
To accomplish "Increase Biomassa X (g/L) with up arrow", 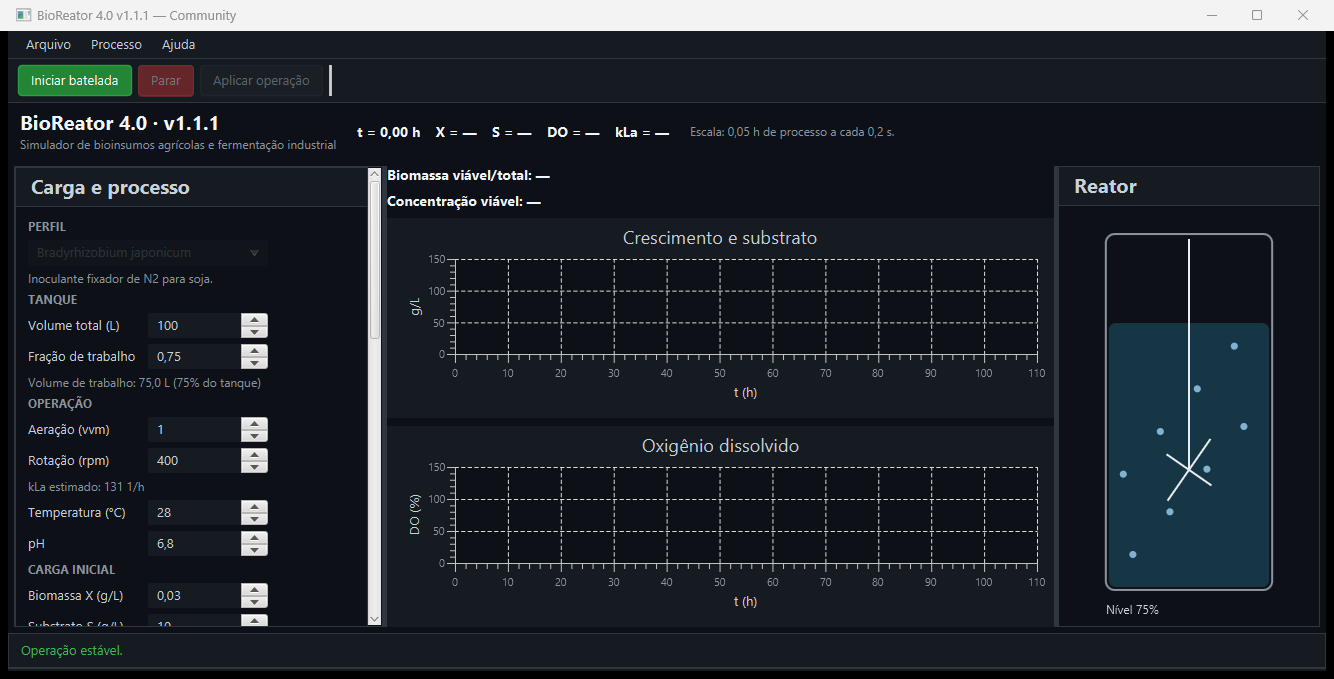I will pos(255,590).
